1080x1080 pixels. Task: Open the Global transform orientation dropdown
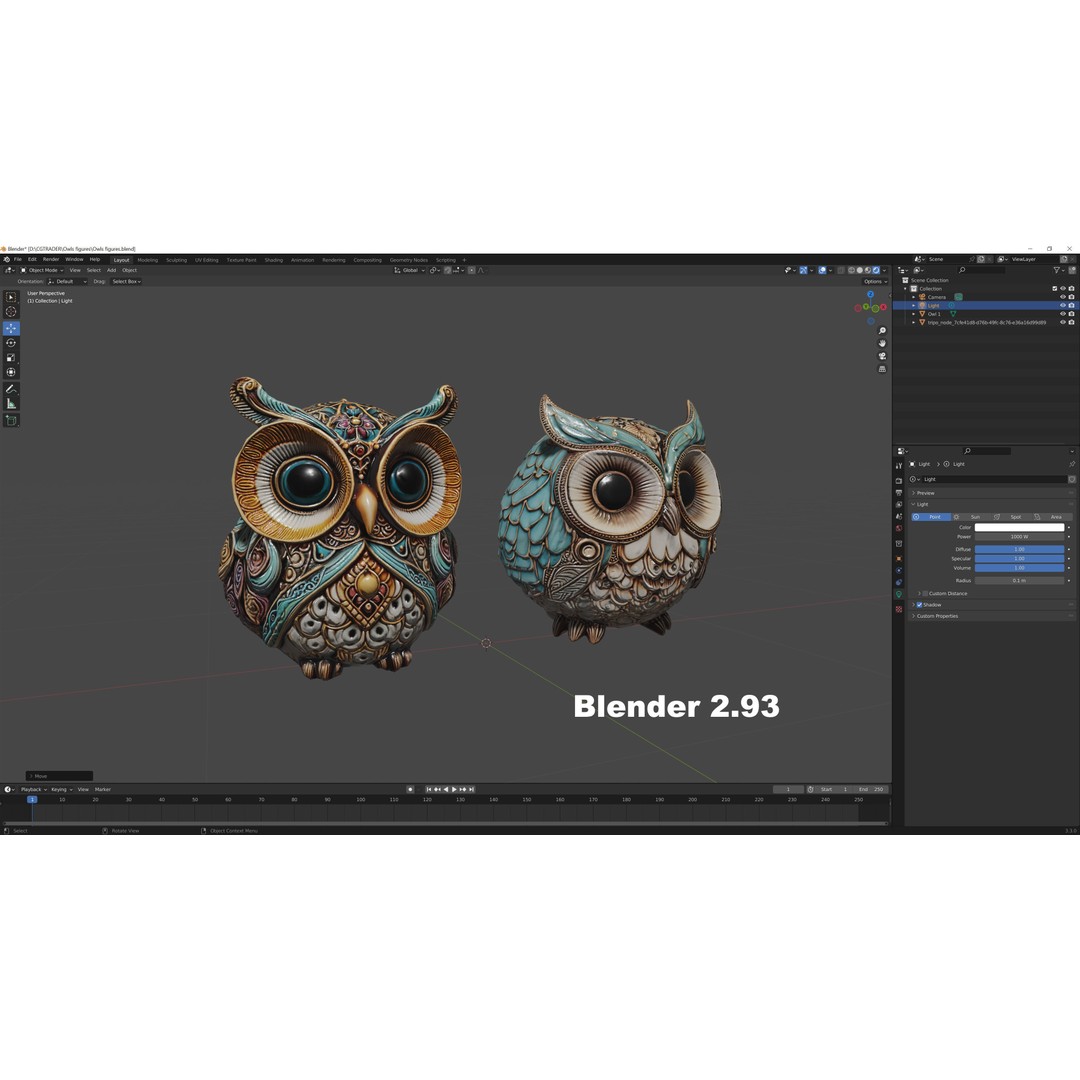[410, 270]
